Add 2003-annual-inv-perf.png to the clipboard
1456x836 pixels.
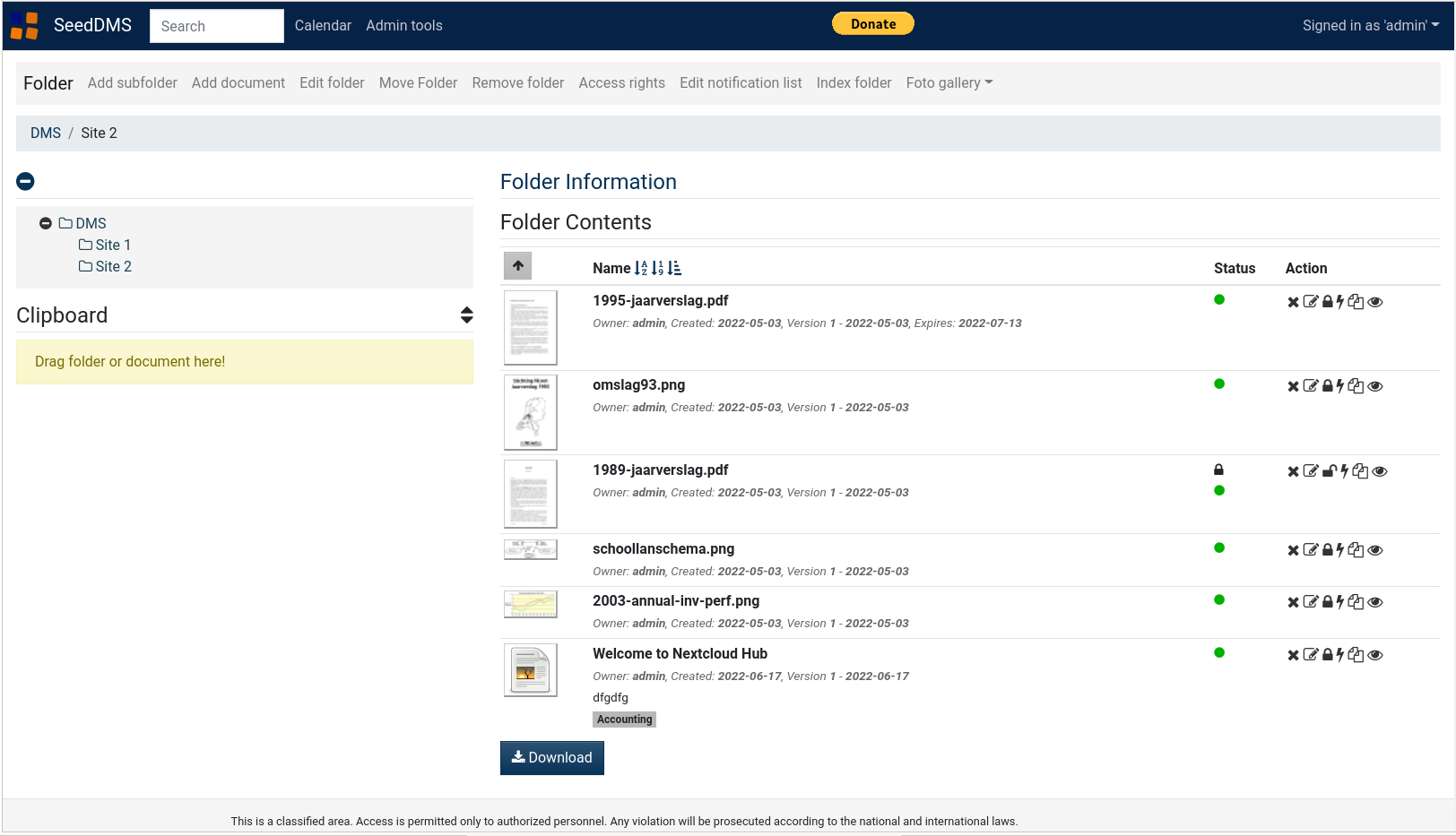coord(1356,602)
